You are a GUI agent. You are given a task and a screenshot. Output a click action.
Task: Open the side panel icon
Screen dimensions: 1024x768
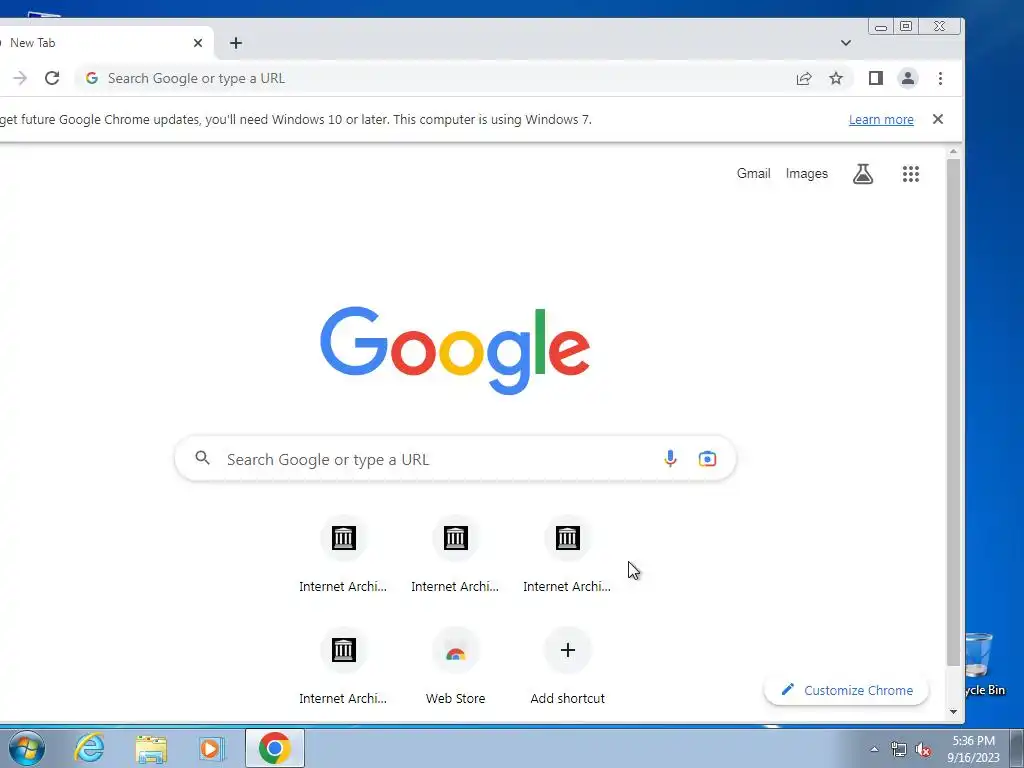click(876, 78)
